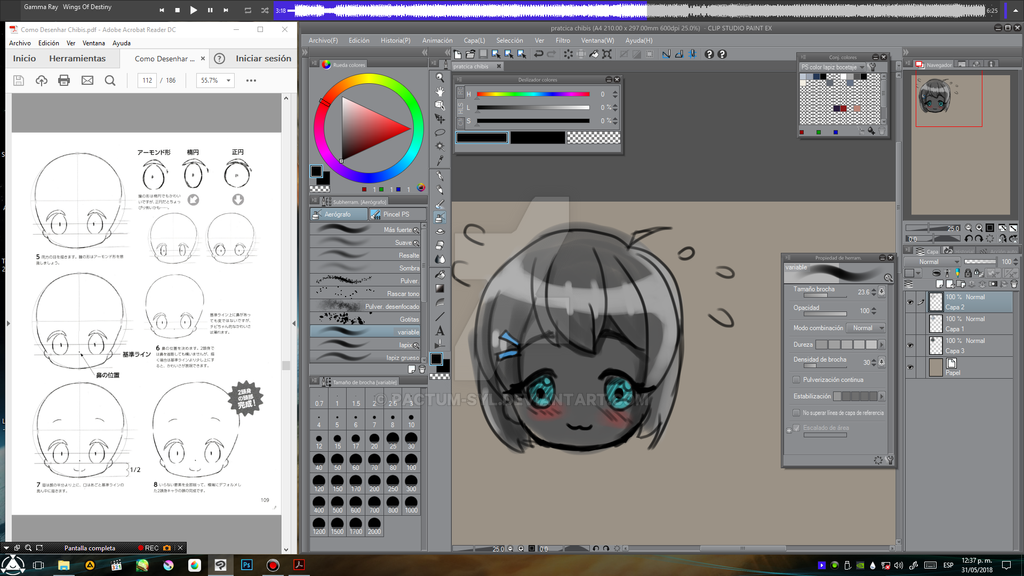The width and height of the screenshot is (1024, 576).
Task: Open Photoshop from the Windows taskbar
Action: point(246,565)
